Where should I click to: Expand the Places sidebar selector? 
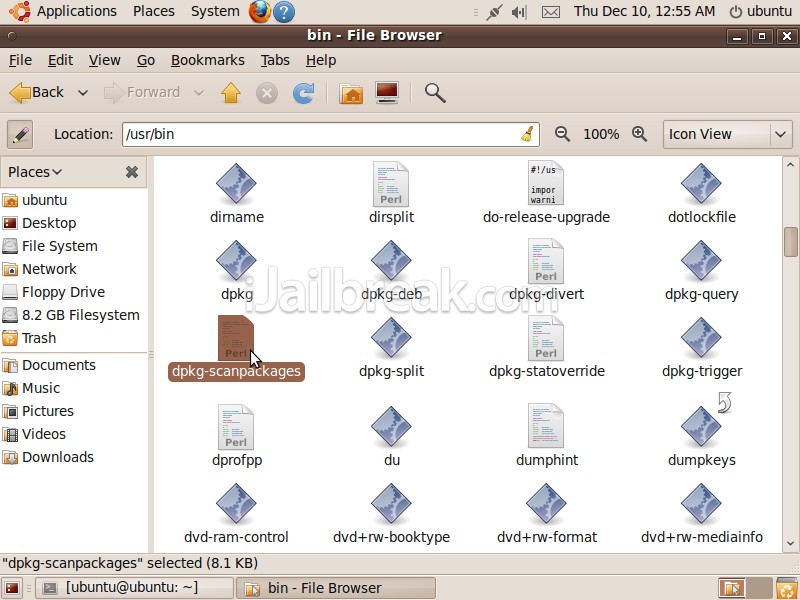coord(35,172)
